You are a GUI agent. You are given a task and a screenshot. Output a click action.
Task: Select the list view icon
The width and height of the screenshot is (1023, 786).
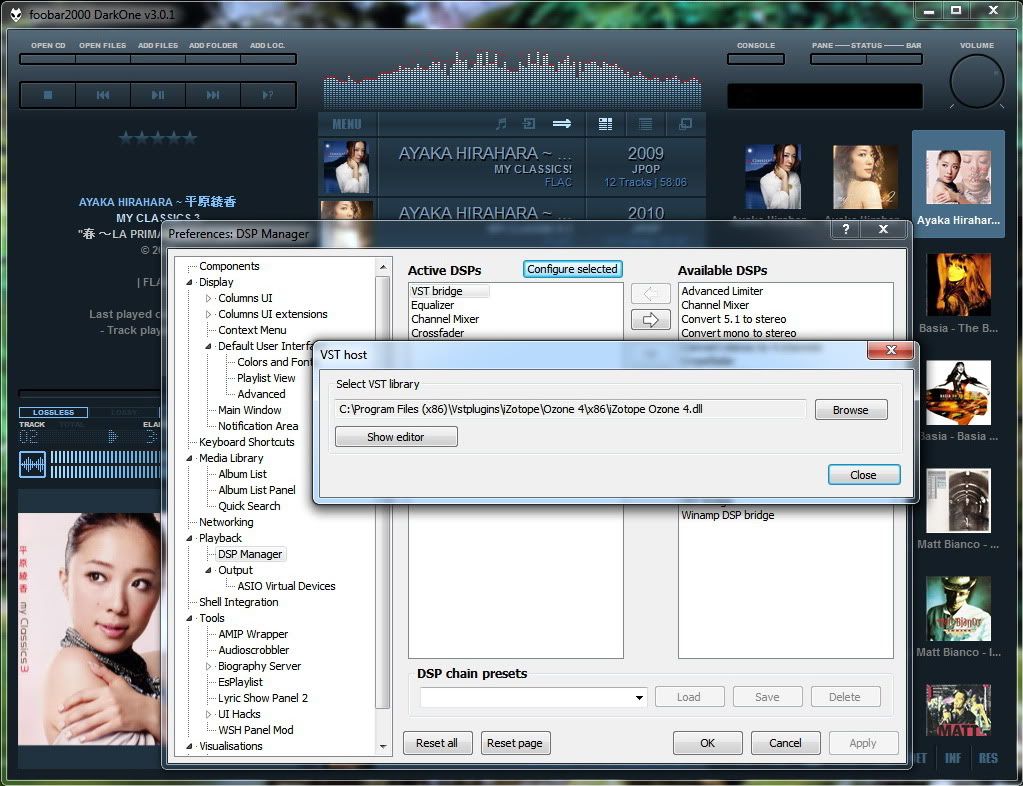(645, 124)
